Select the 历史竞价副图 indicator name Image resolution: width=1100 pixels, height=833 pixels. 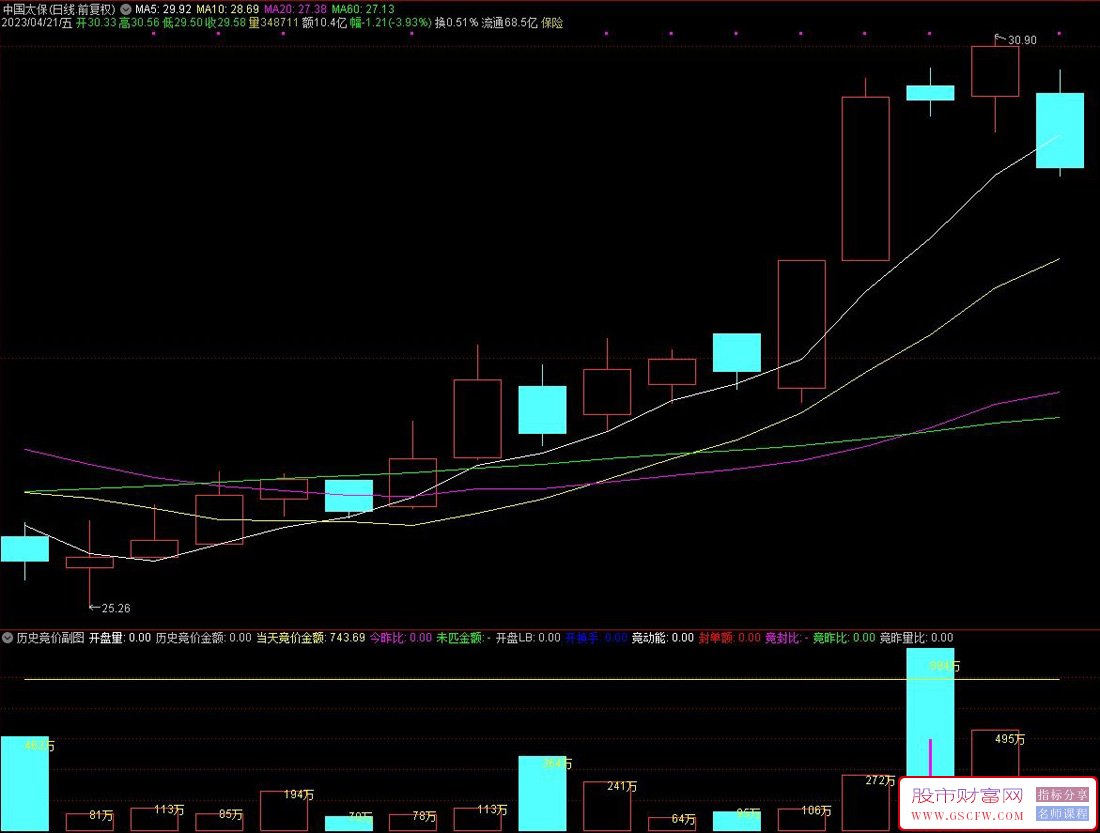click(51, 638)
